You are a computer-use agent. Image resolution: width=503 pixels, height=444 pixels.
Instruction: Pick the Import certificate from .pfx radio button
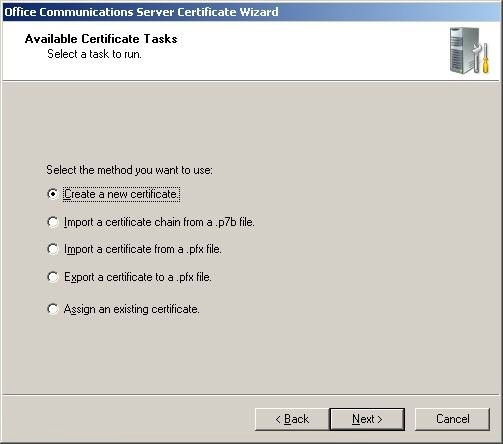[53, 249]
